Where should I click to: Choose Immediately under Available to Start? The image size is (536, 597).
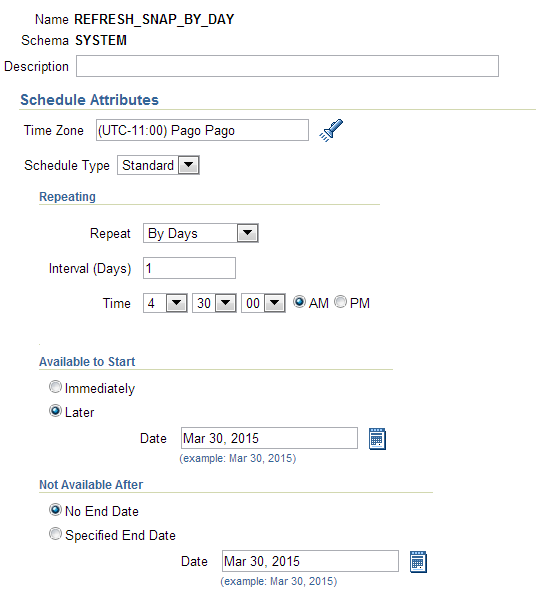click(x=55, y=387)
